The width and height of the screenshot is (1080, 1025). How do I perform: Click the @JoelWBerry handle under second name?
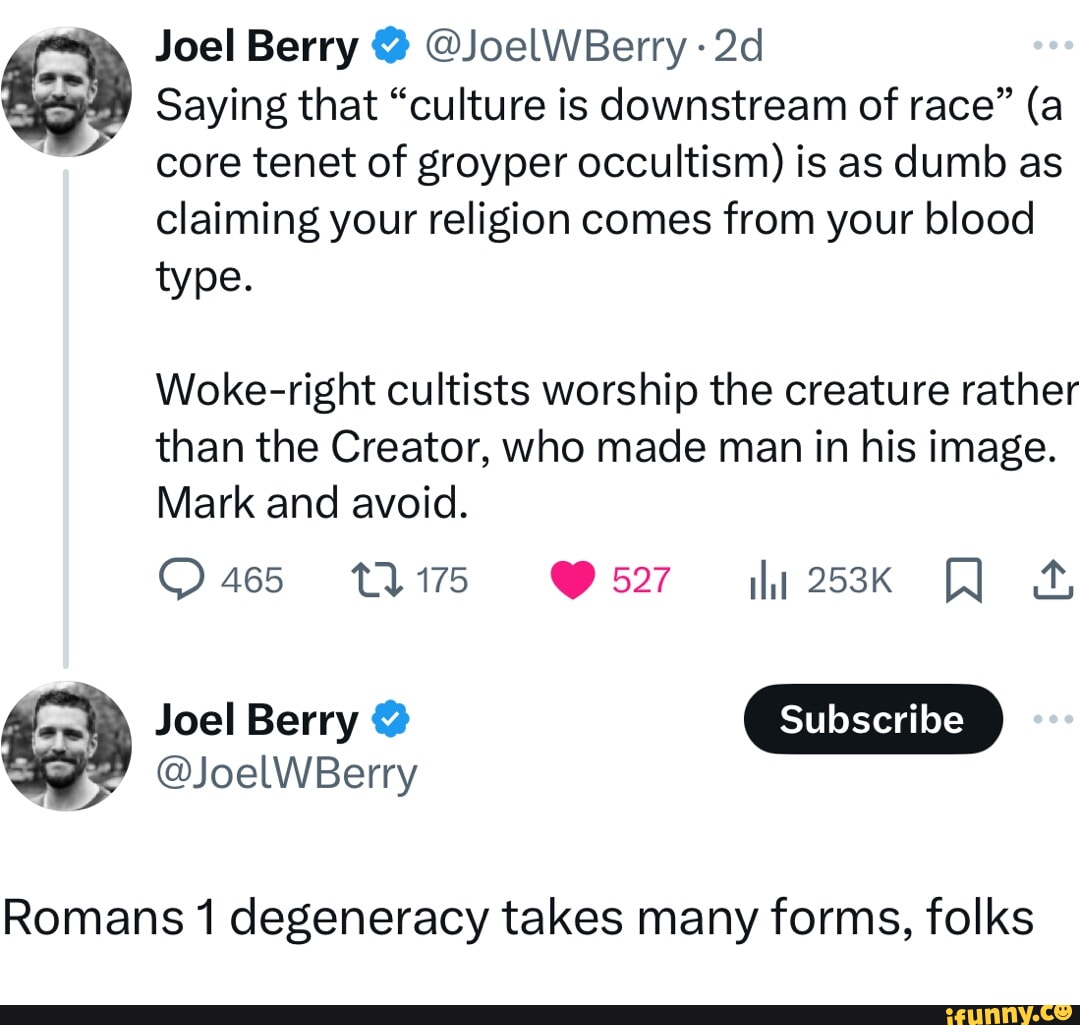click(287, 773)
